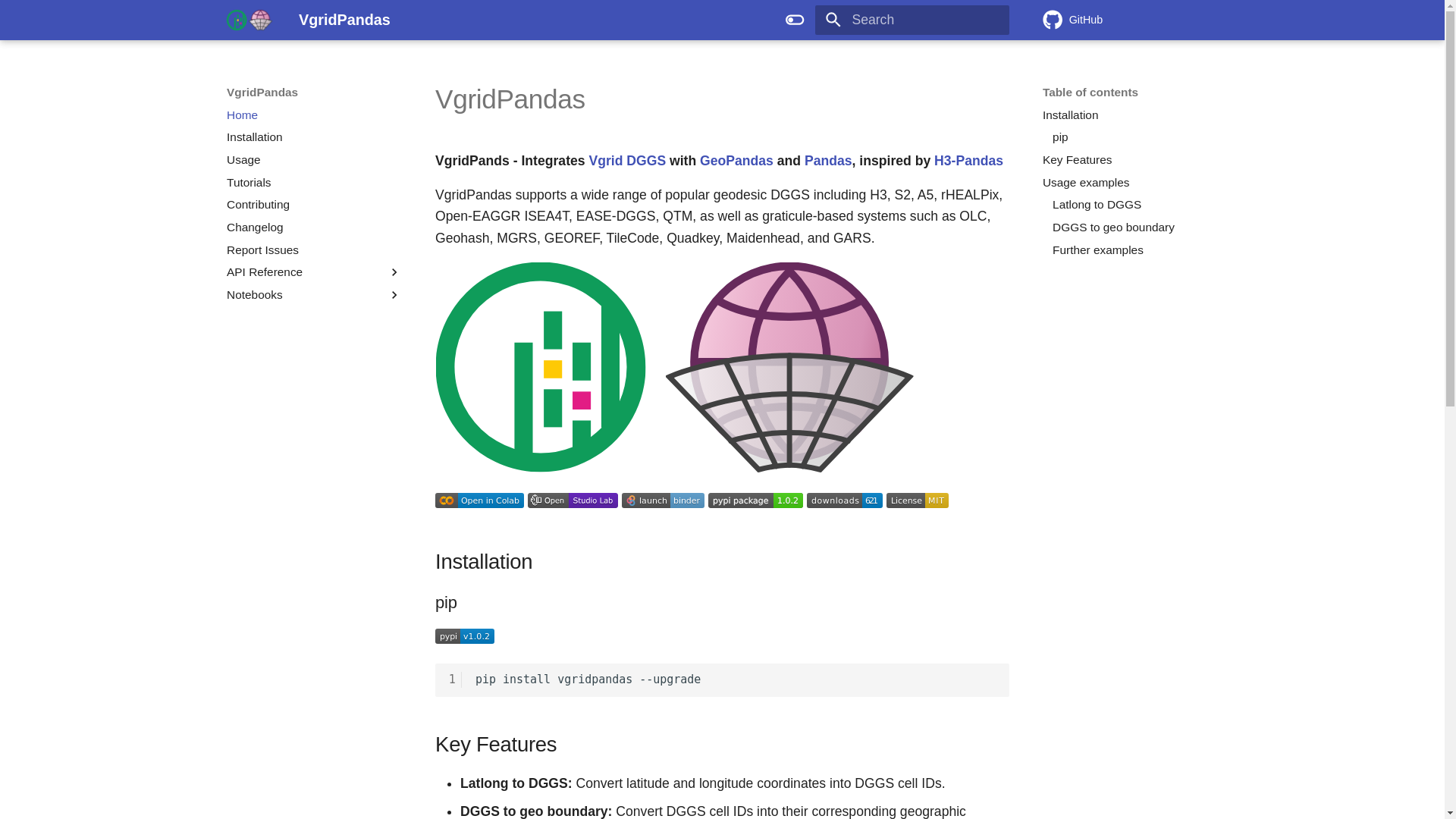Click the VgridPandas logo in header
The image size is (1456, 819).
pos(249,20)
